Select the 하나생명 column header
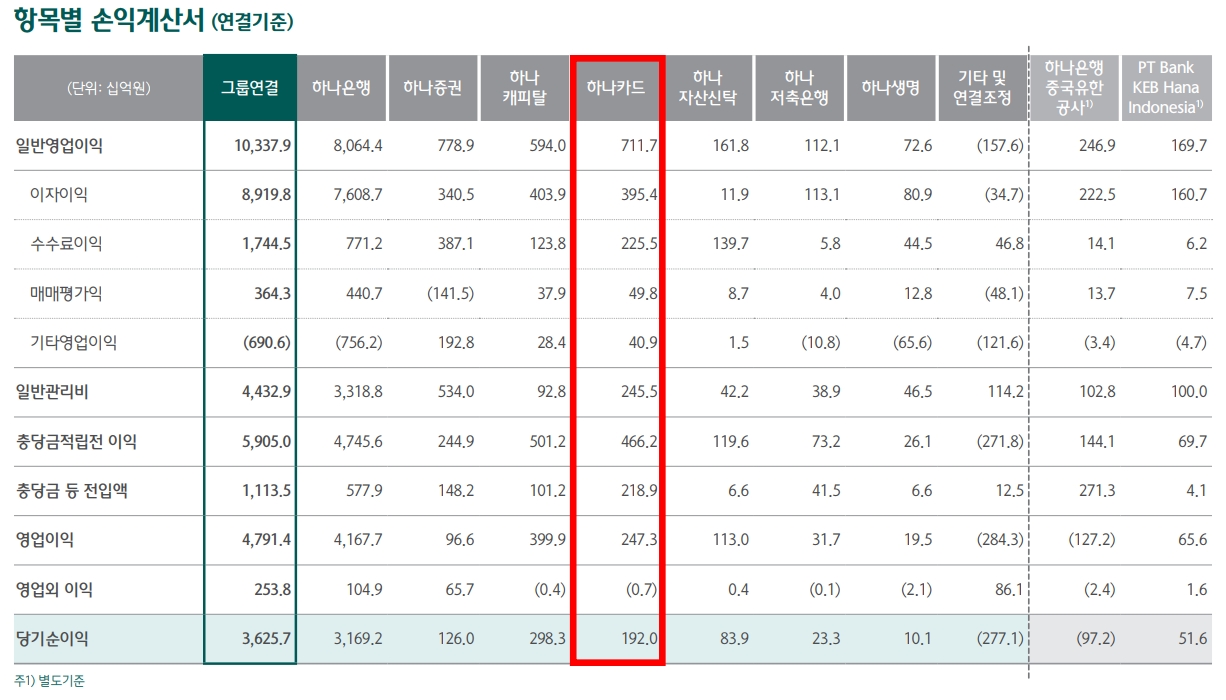Image resolution: width=1226 pixels, height=700 pixels. click(889, 88)
